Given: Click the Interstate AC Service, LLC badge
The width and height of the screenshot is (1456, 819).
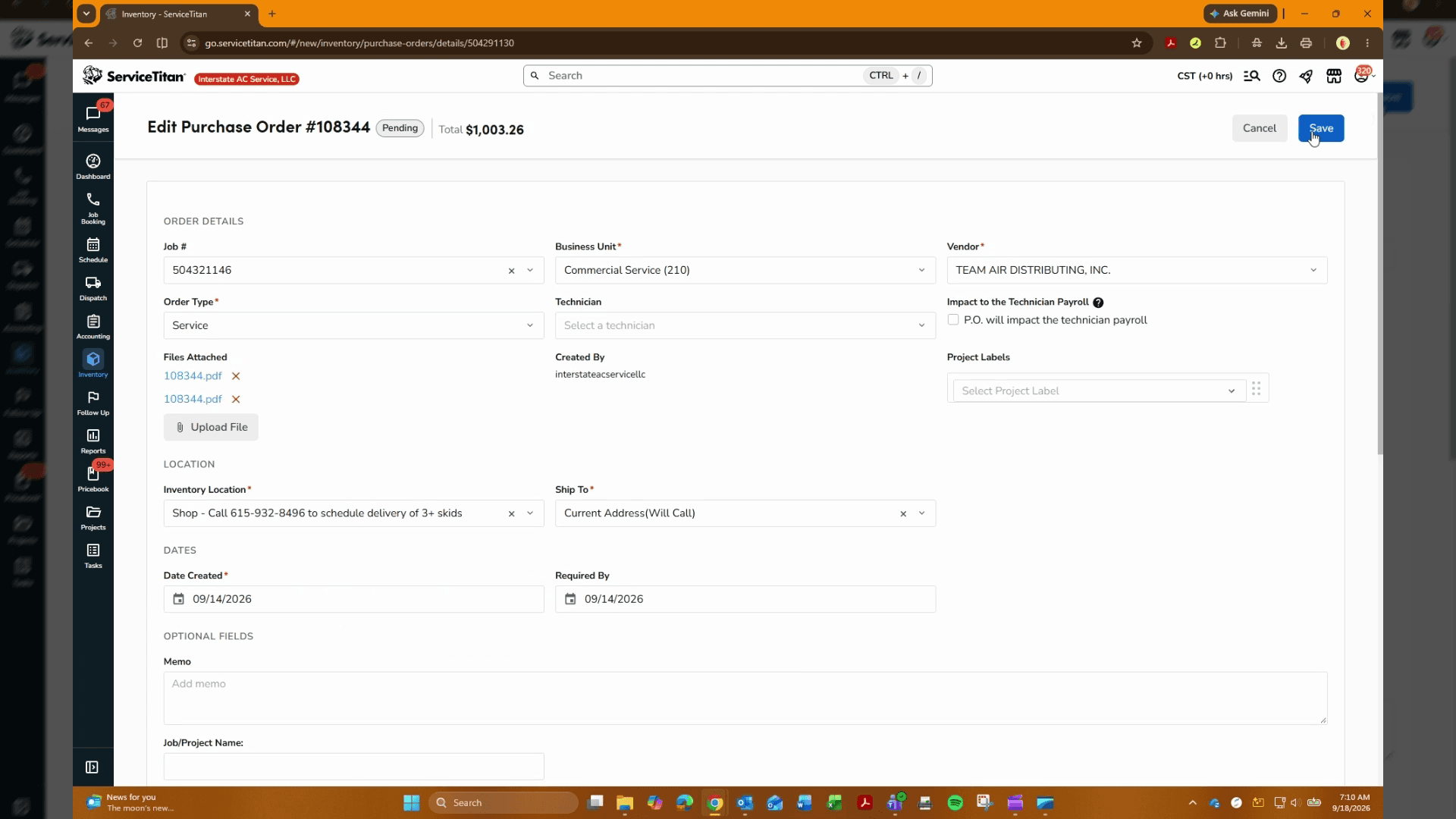Looking at the screenshot, I should coord(246,79).
